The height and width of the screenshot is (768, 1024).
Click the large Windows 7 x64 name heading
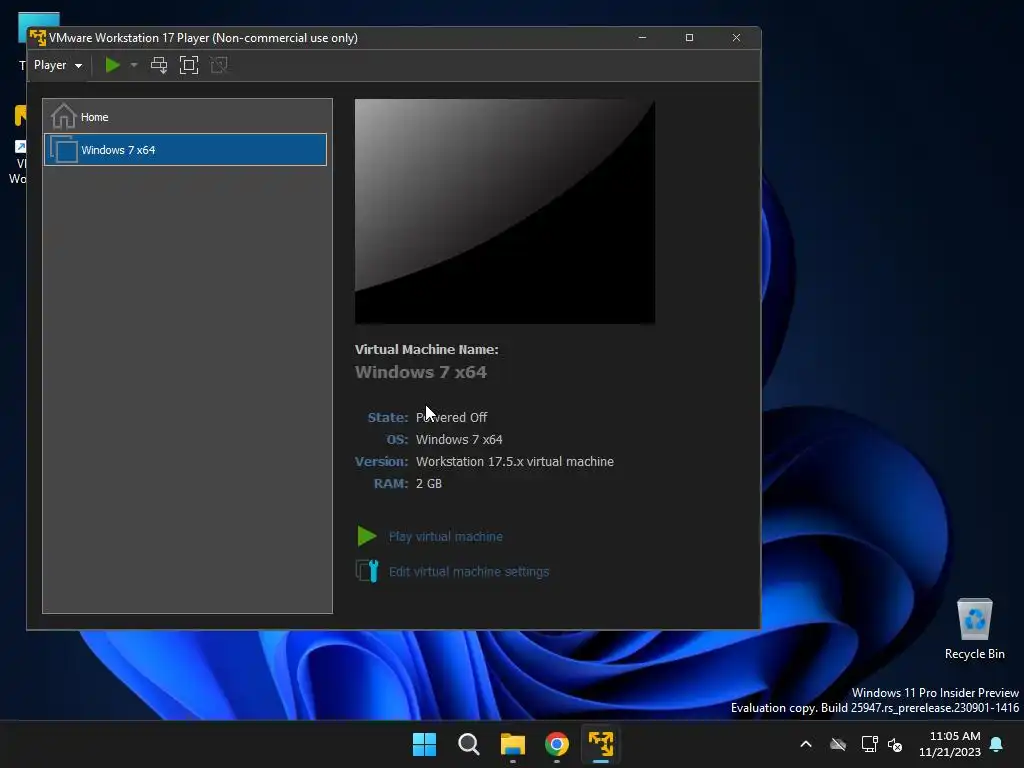click(421, 372)
